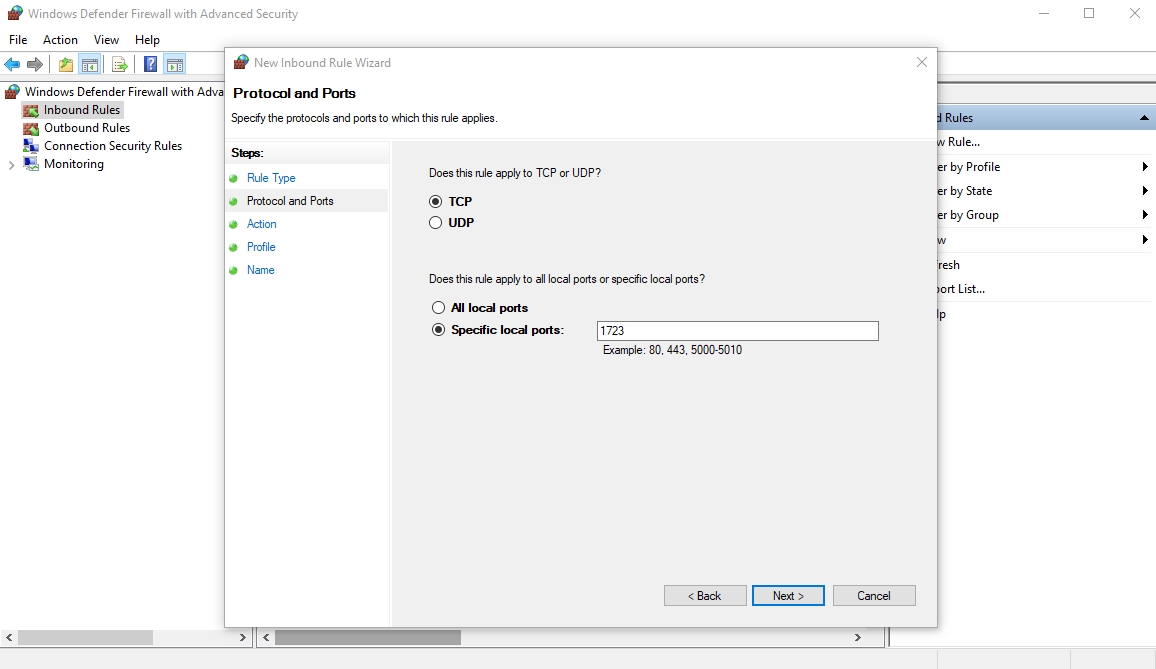
Task: Open the Filter by Profile submenu arrow
Action: (1145, 167)
